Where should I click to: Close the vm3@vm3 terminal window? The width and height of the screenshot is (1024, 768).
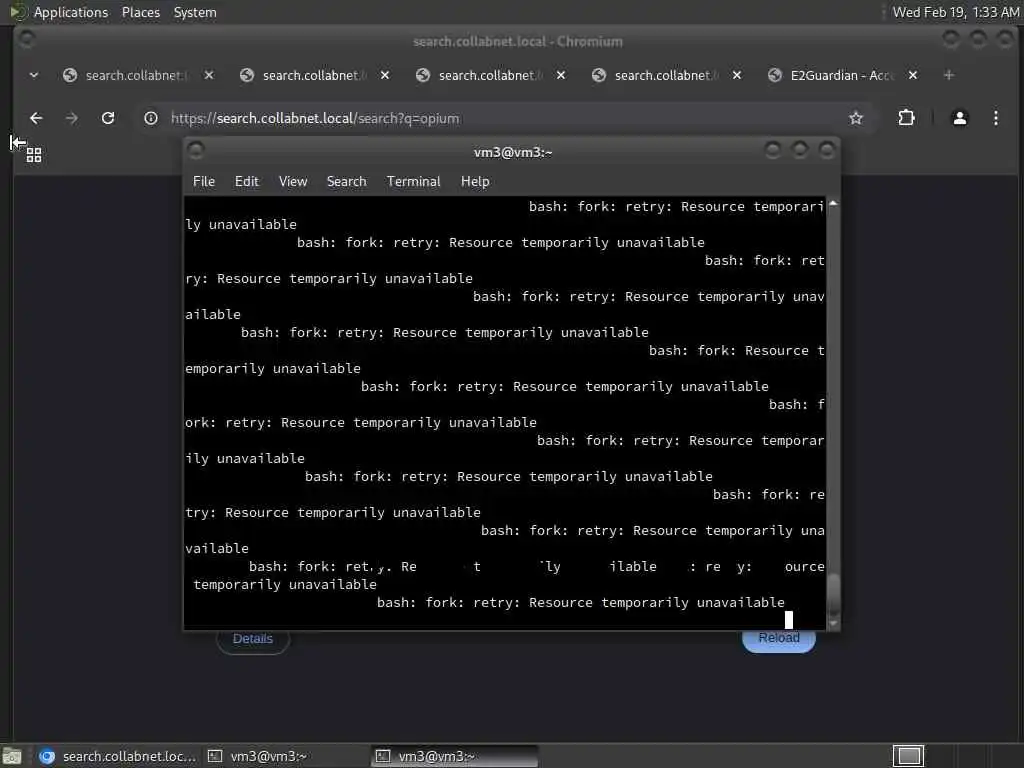pos(827,151)
